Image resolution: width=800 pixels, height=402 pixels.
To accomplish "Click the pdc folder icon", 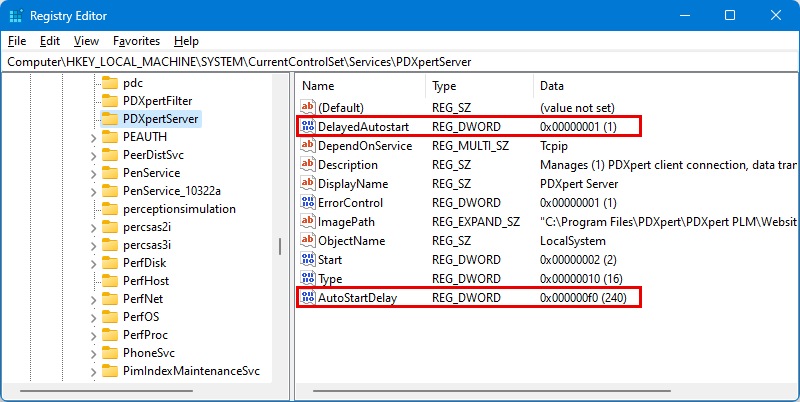I will click(x=110, y=83).
